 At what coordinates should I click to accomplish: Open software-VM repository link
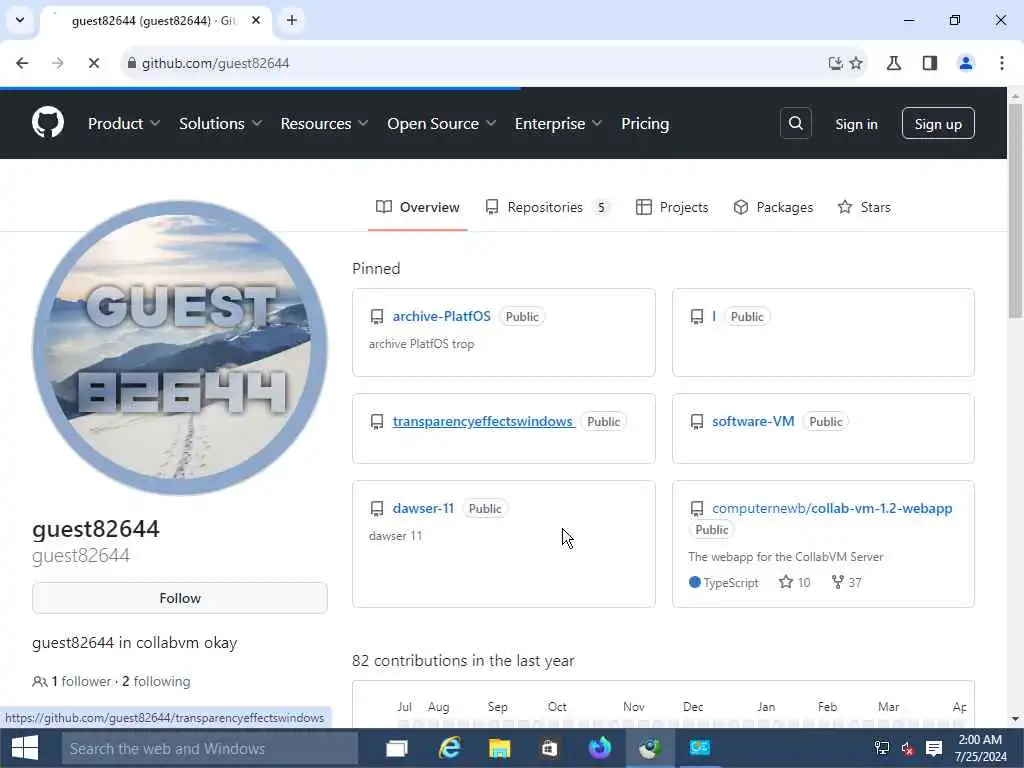[x=753, y=421]
